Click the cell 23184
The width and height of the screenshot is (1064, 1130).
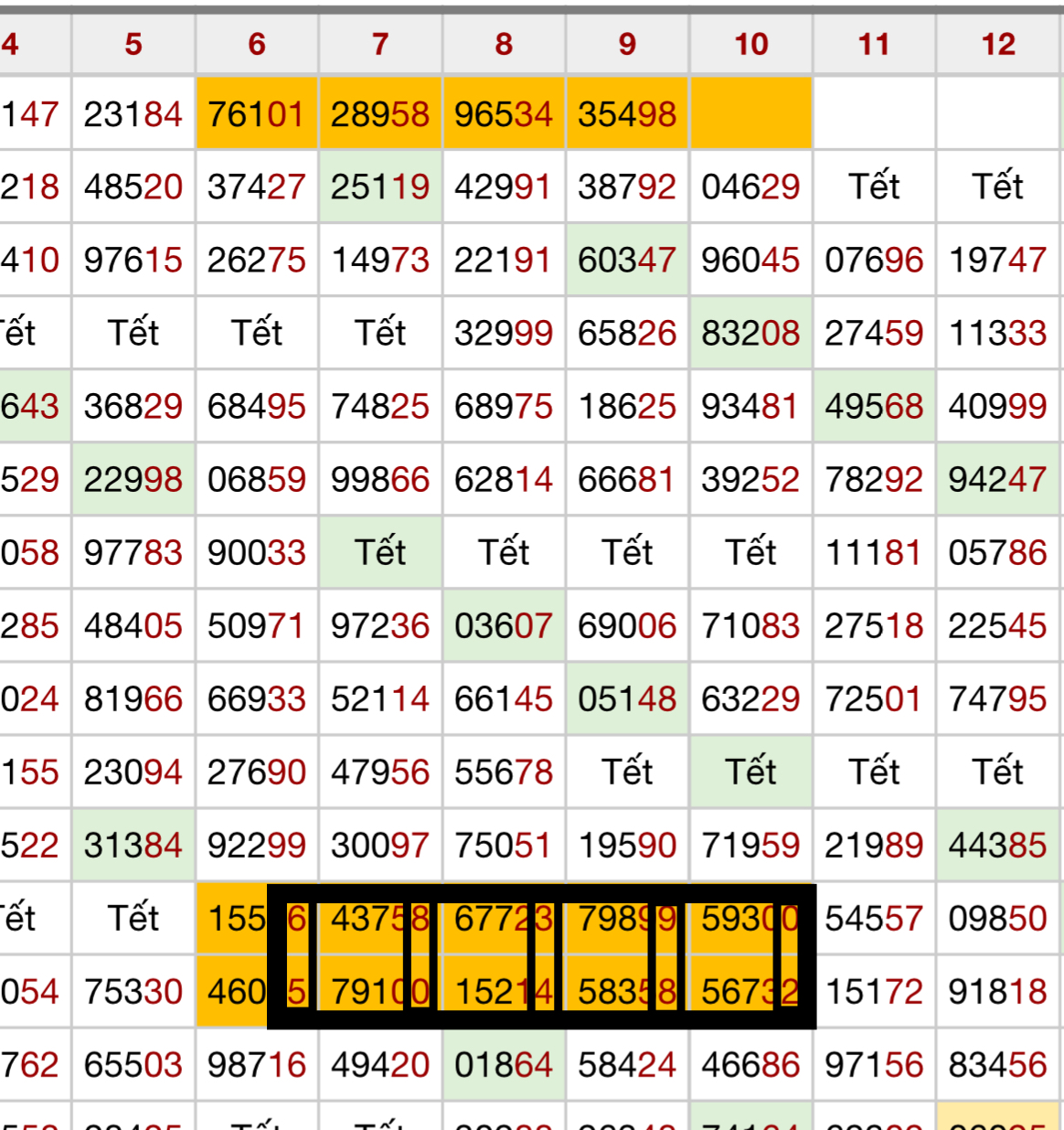(x=133, y=113)
